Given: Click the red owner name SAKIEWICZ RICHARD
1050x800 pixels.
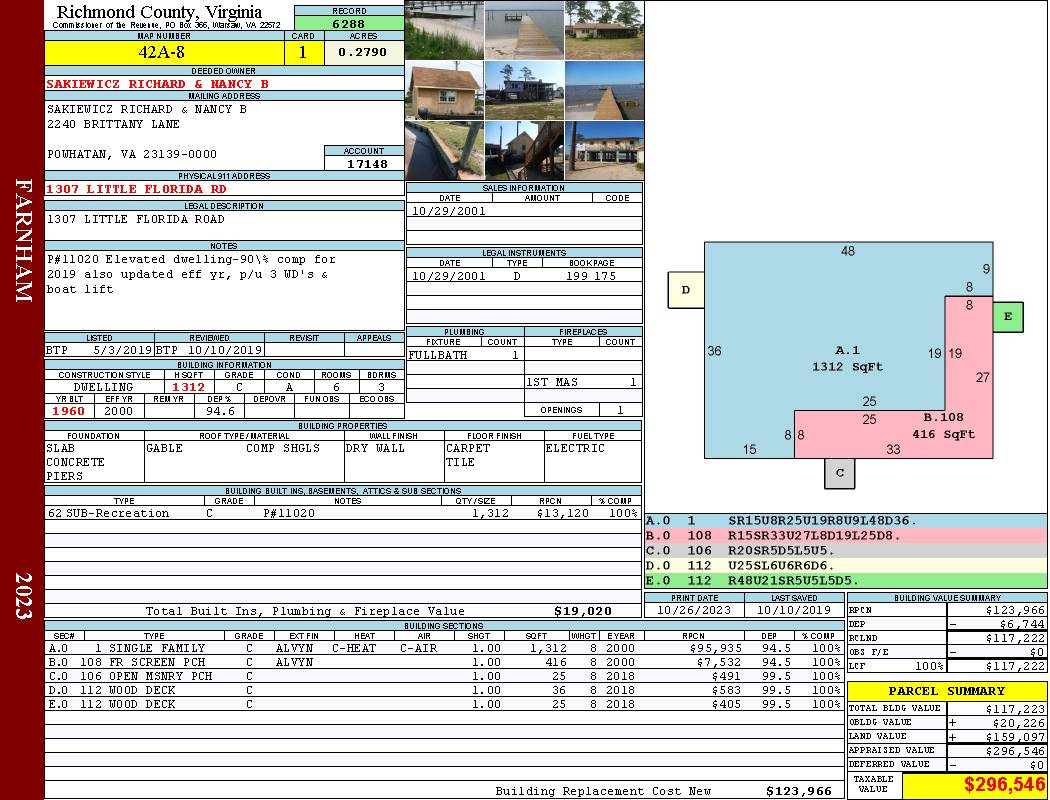Looking at the screenshot, I should tap(158, 84).
